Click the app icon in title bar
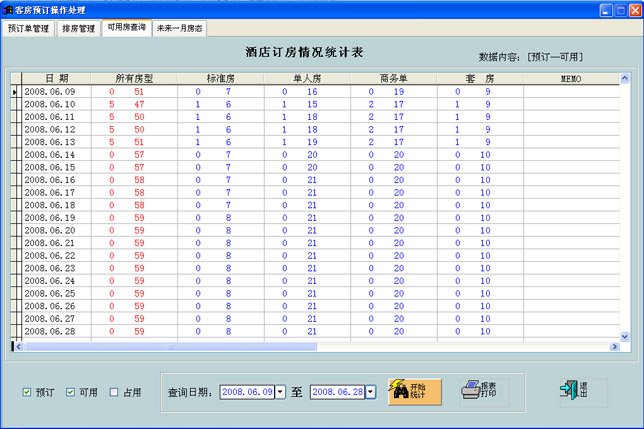This screenshot has width=644, height=429. point(8,9)
